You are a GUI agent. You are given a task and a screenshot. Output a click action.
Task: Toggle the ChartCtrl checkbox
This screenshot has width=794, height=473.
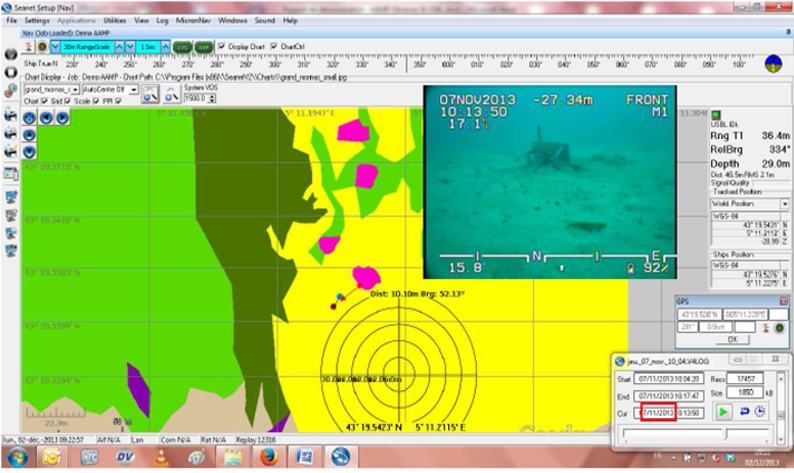click(x=274, y=46)
